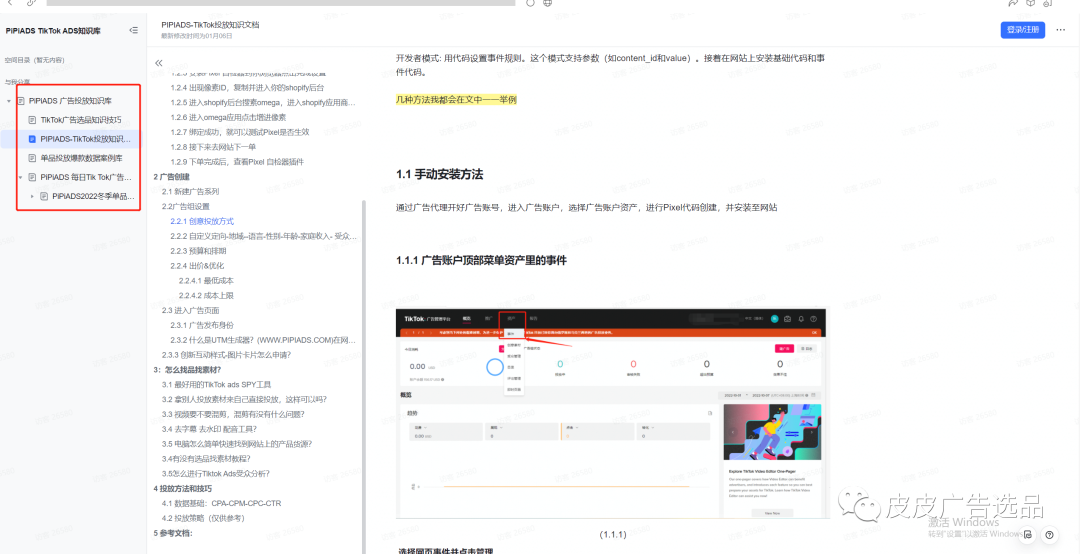
Task: Collapse the PIPIADS 每日Tik Tok广告 node
Action: 20,177
